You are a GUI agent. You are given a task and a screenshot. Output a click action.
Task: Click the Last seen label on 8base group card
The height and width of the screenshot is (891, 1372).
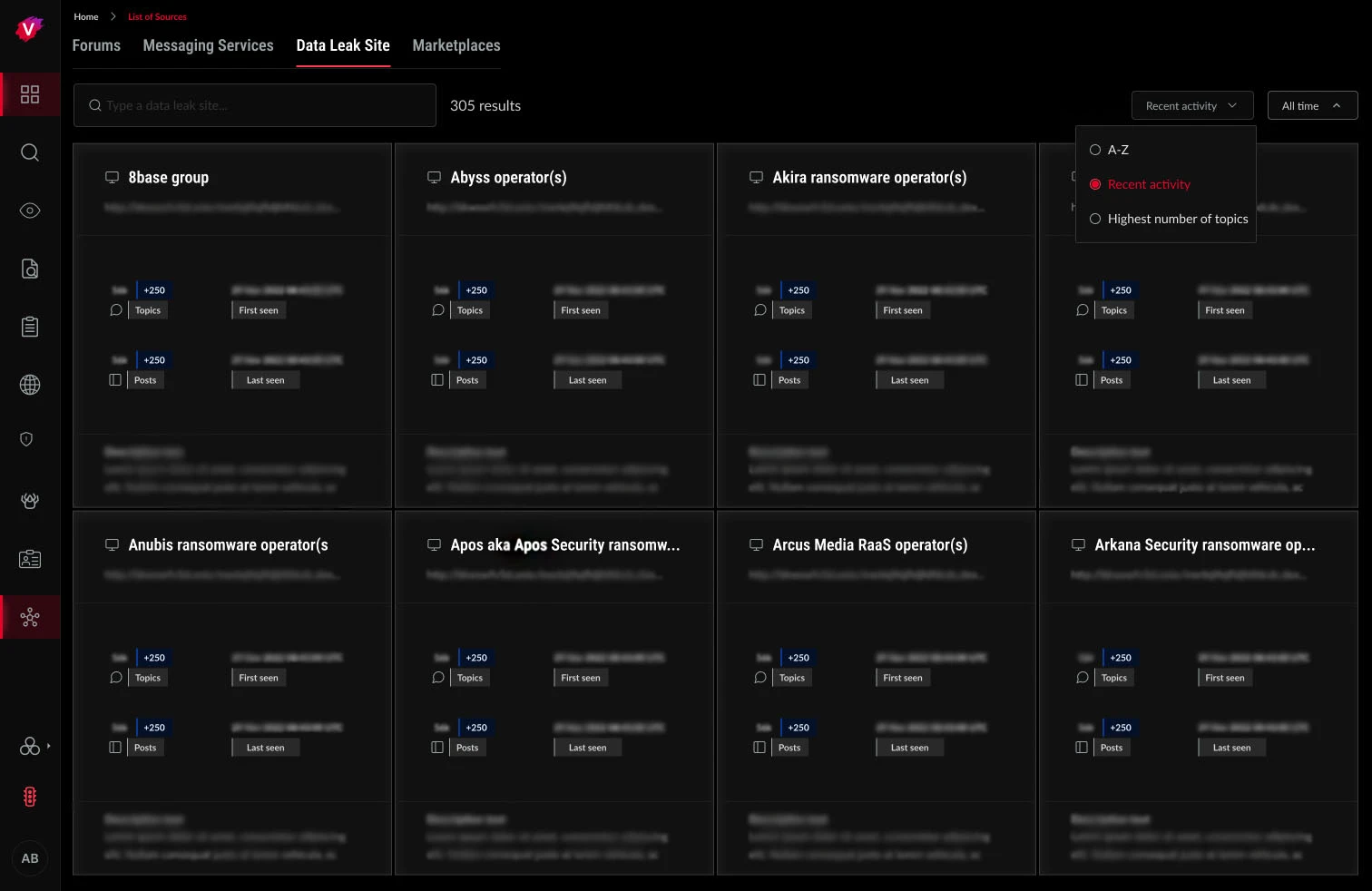click(266, 380)
